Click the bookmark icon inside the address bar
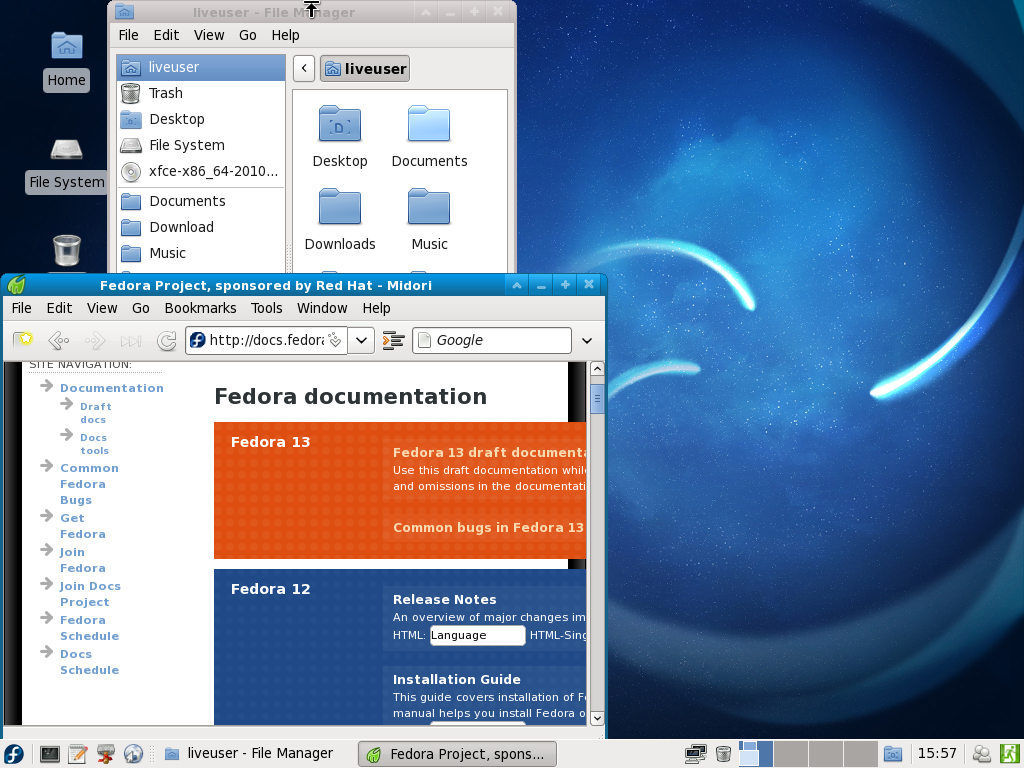Screen dimensions: 1024x768 click(335, 340)
